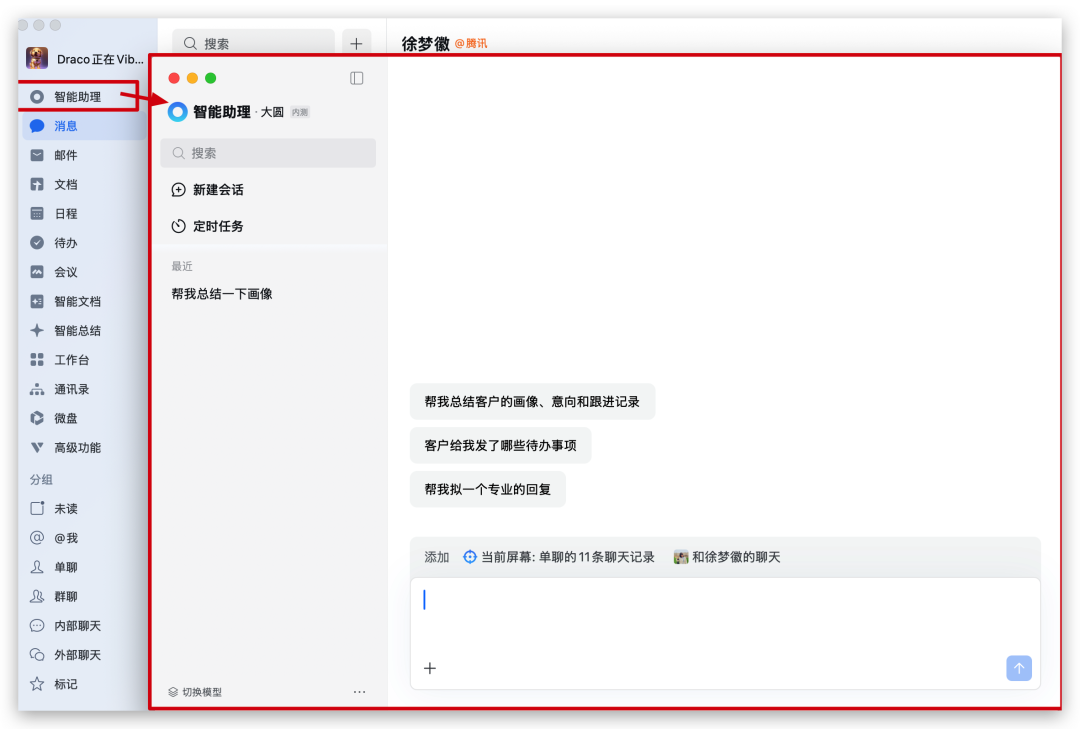Screen dimensions: 1080x729
Task: Click the blue send arrow button
Action: pos(1019,668)
